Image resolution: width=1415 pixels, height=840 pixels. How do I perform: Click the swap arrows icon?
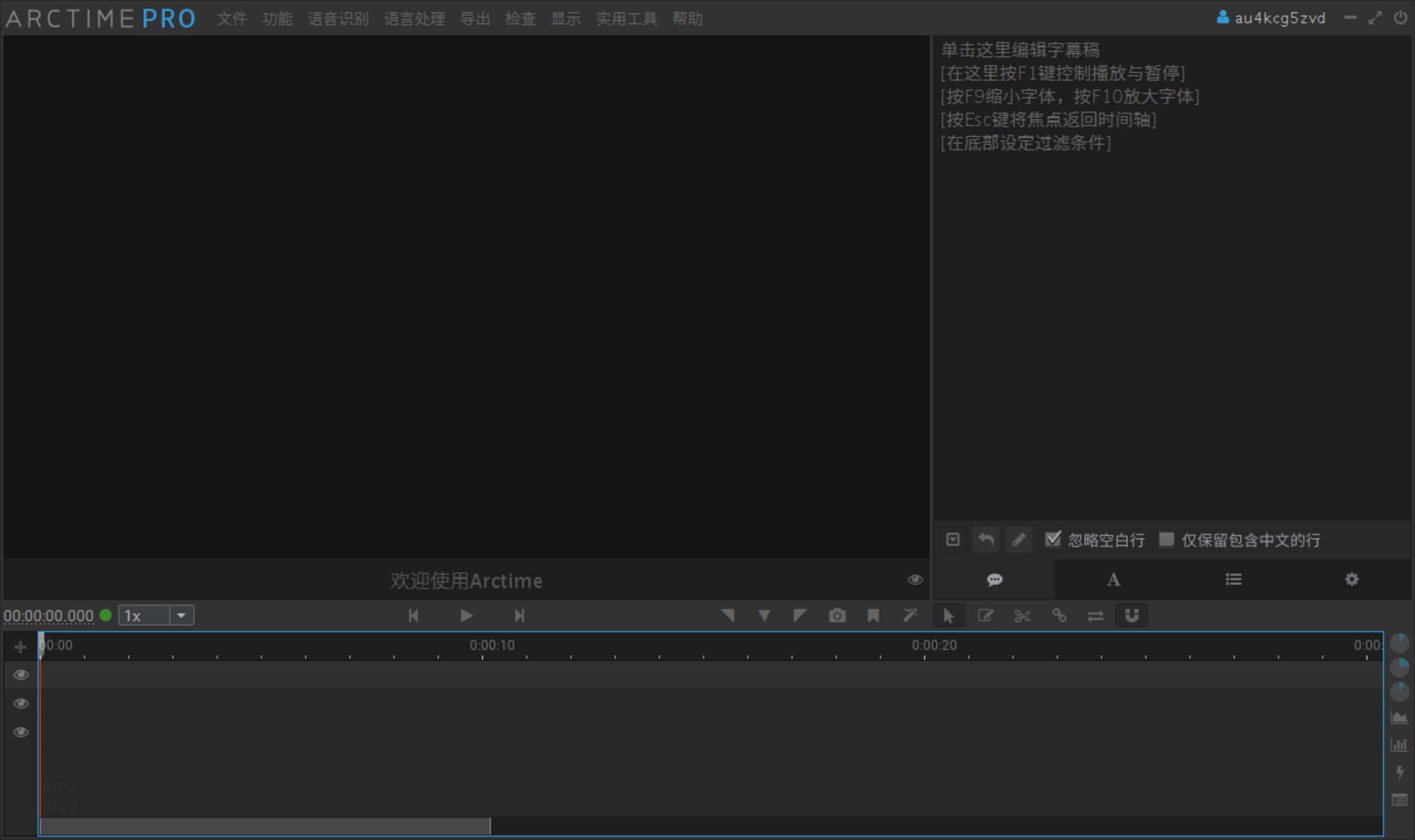tap(1096, 615)
